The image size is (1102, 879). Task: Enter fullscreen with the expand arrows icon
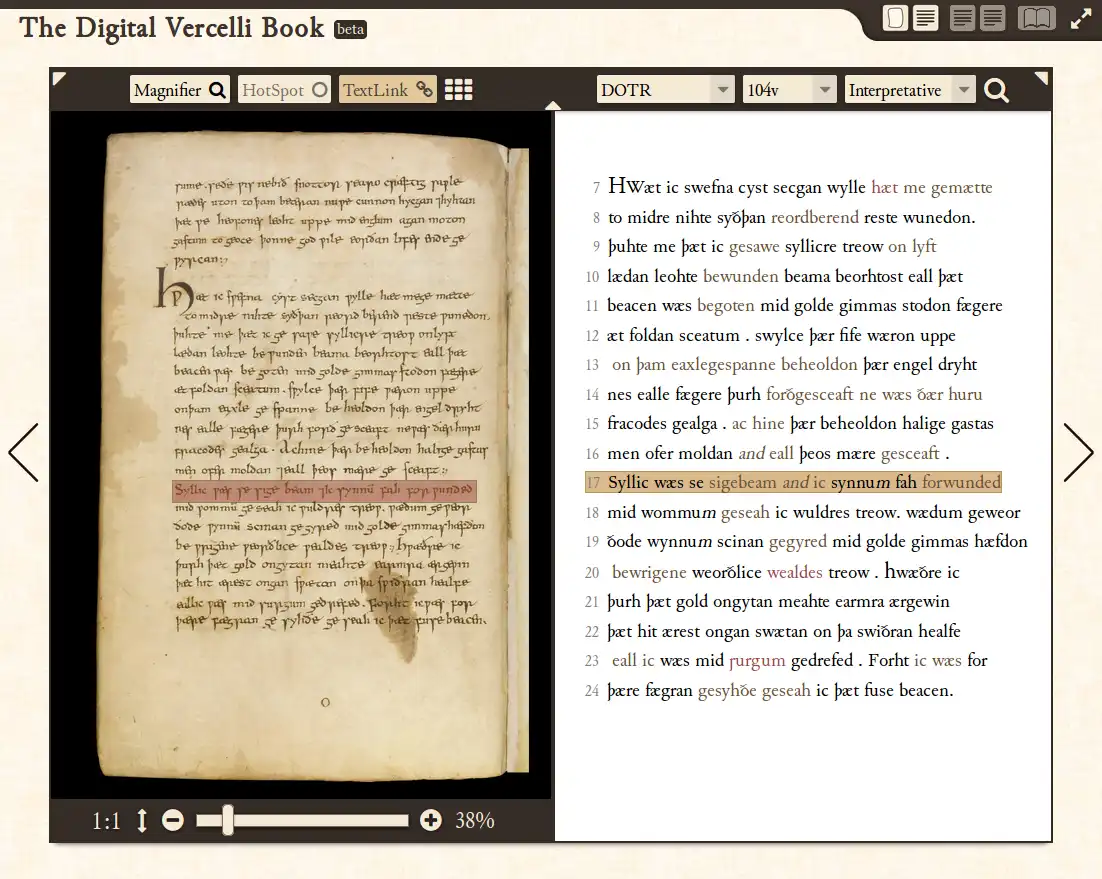tap(1080, 18)
